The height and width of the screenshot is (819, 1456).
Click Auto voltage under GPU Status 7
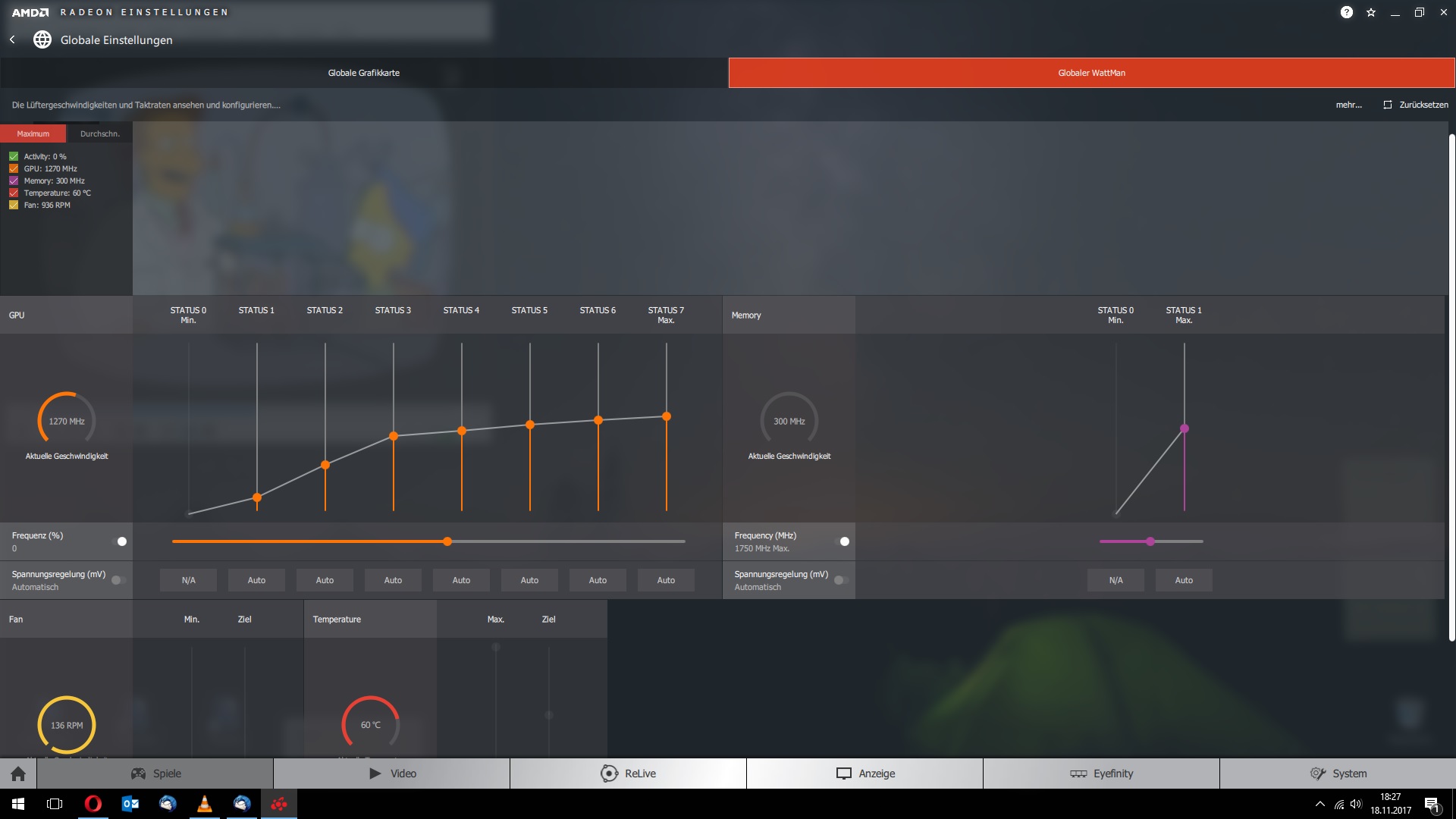coord(666,580)
